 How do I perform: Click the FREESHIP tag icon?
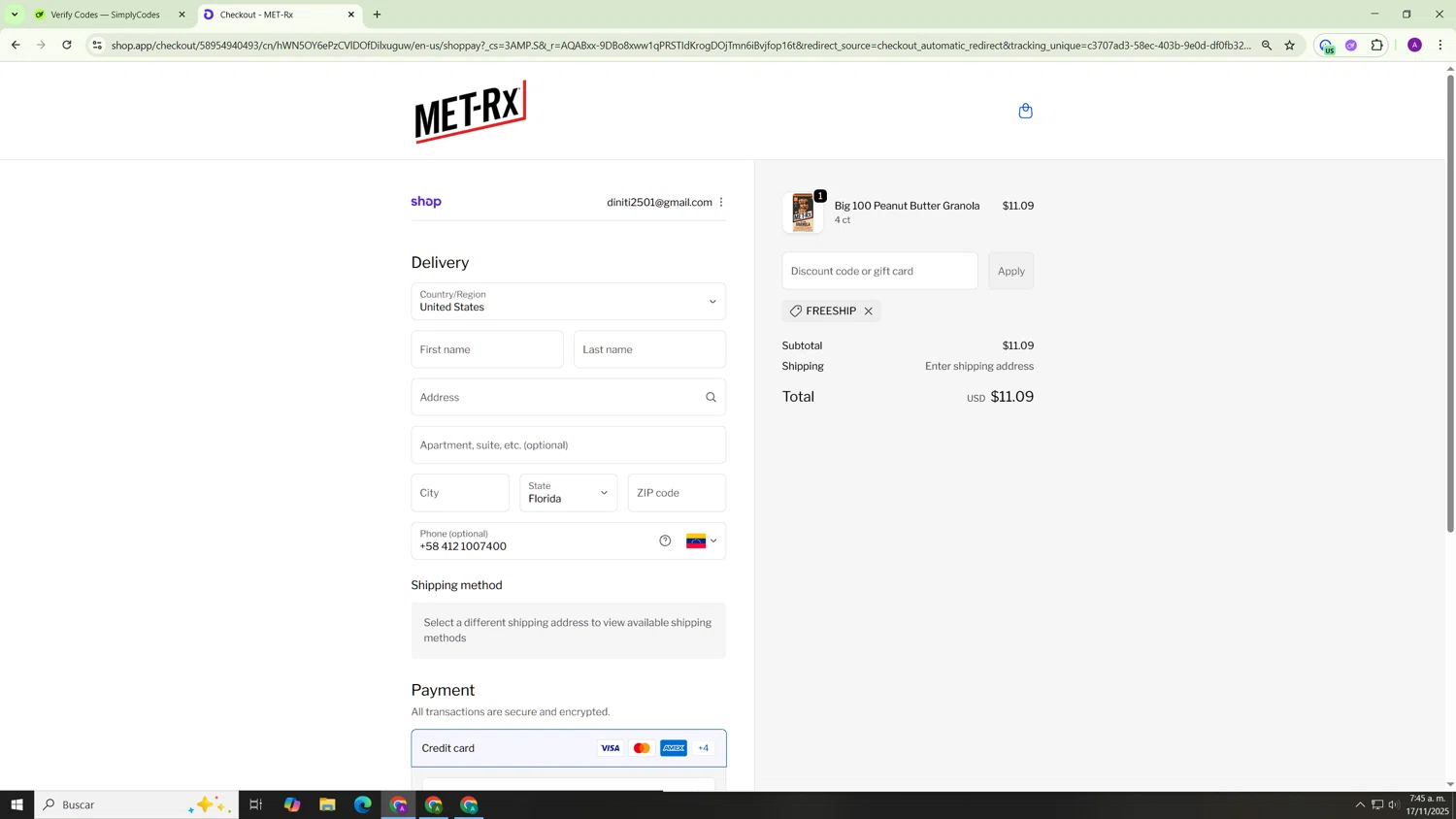796,311
